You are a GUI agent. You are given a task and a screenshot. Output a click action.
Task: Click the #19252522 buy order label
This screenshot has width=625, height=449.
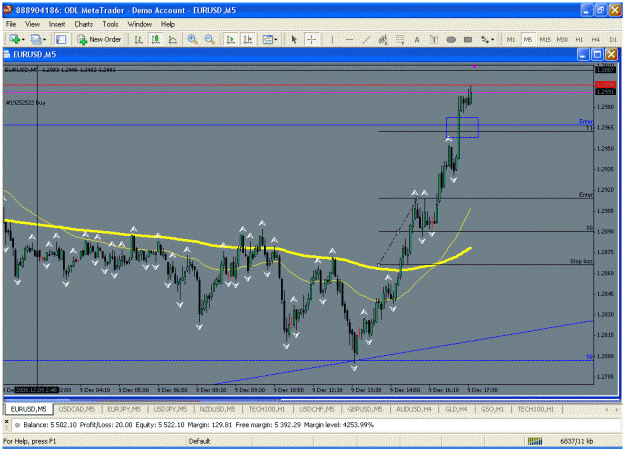coord(26,103)
